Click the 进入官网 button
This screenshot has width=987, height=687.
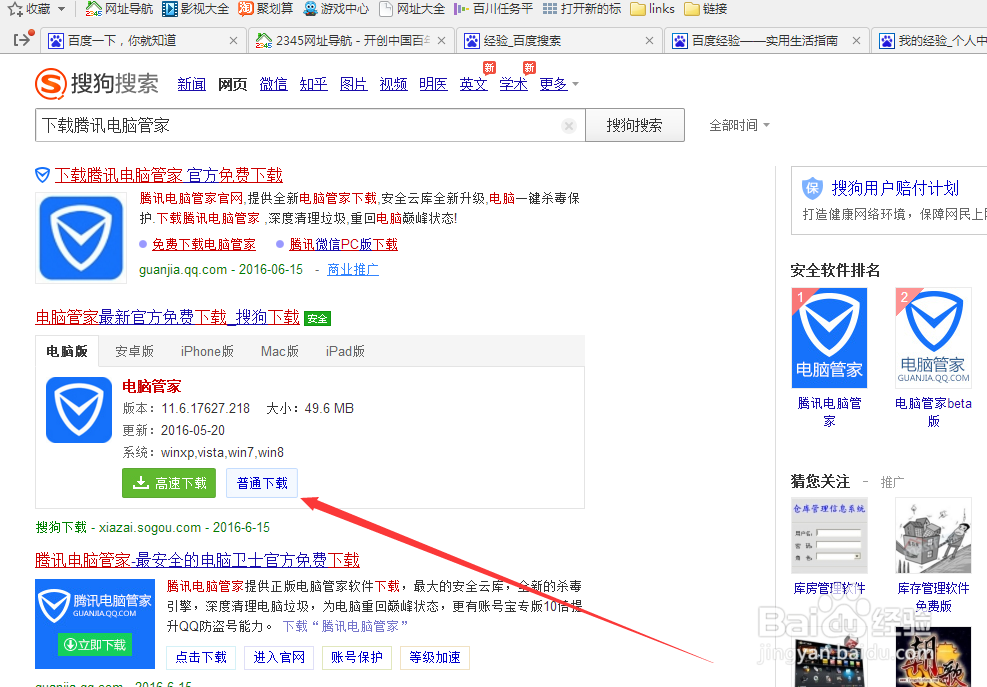point(279,657)
